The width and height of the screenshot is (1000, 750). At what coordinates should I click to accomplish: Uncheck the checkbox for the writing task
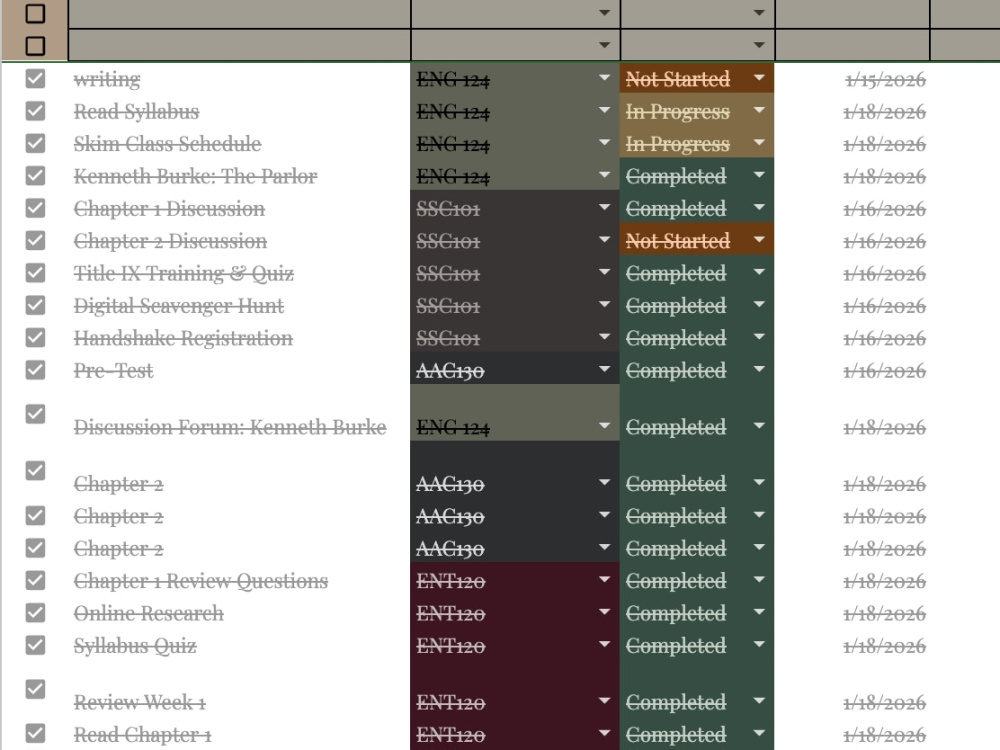click(35, 78)
